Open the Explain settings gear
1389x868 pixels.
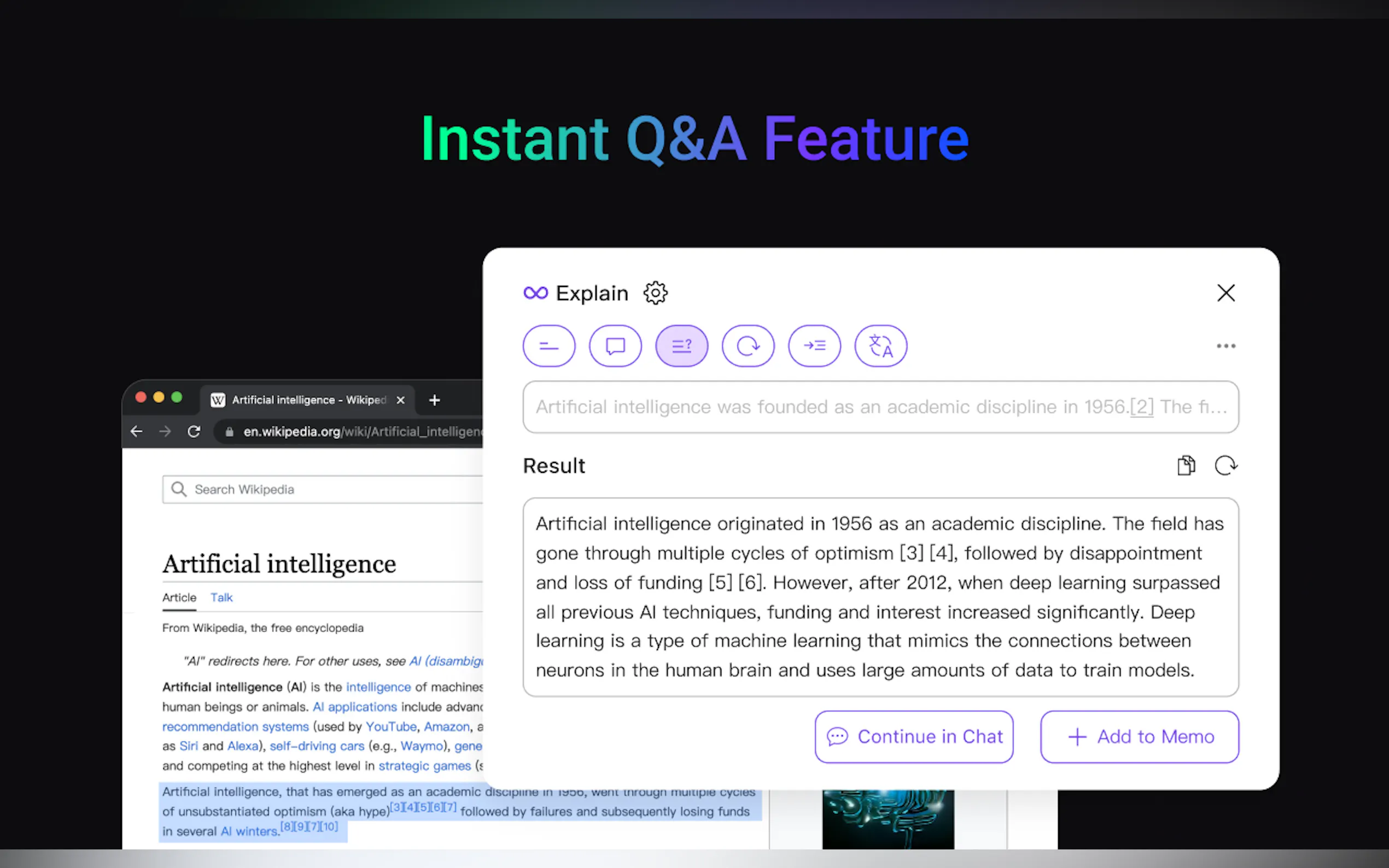(655, 293)
